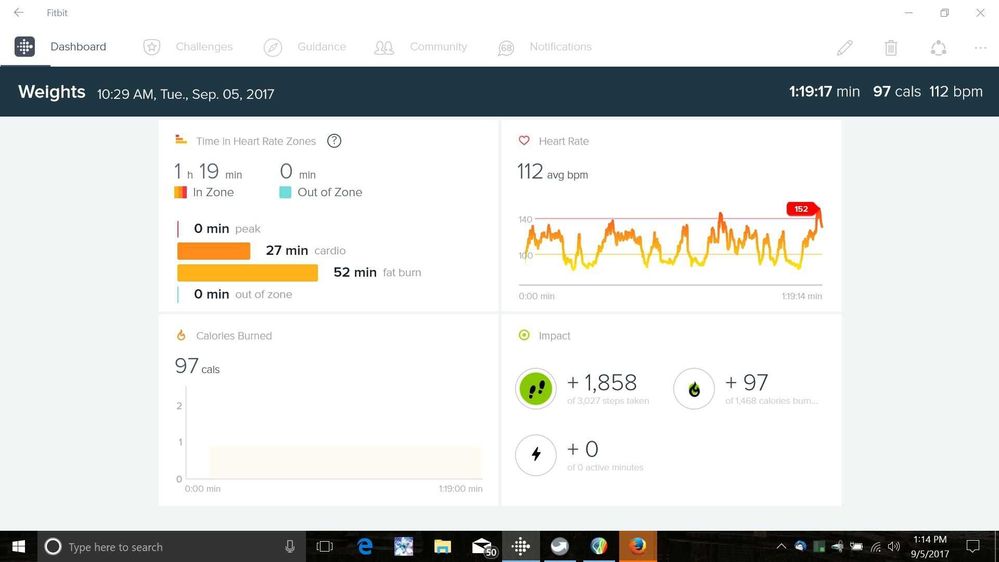Open heart rate zones help question mark

(334, 141)
